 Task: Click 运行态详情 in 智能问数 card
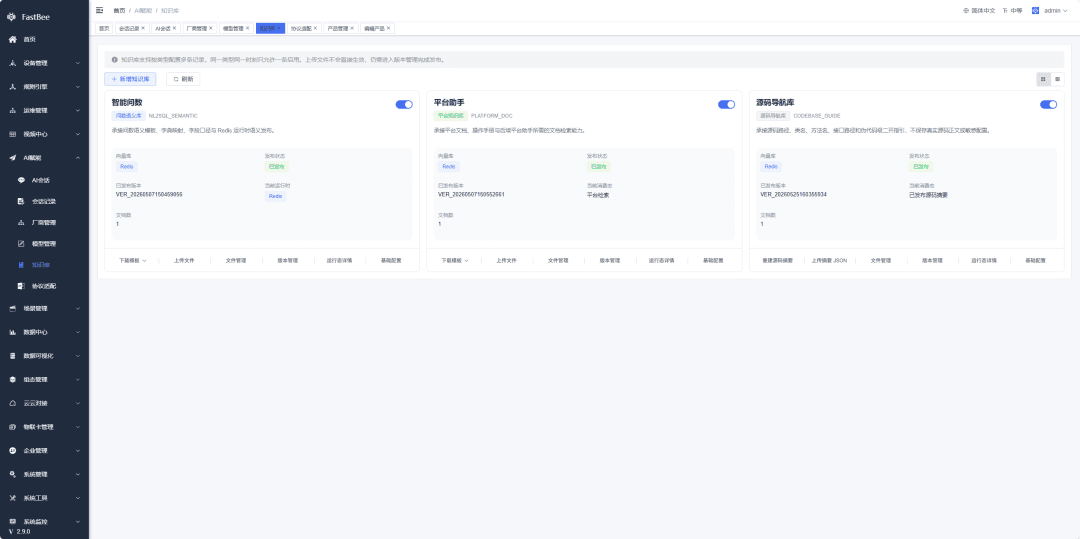point(339,261)
